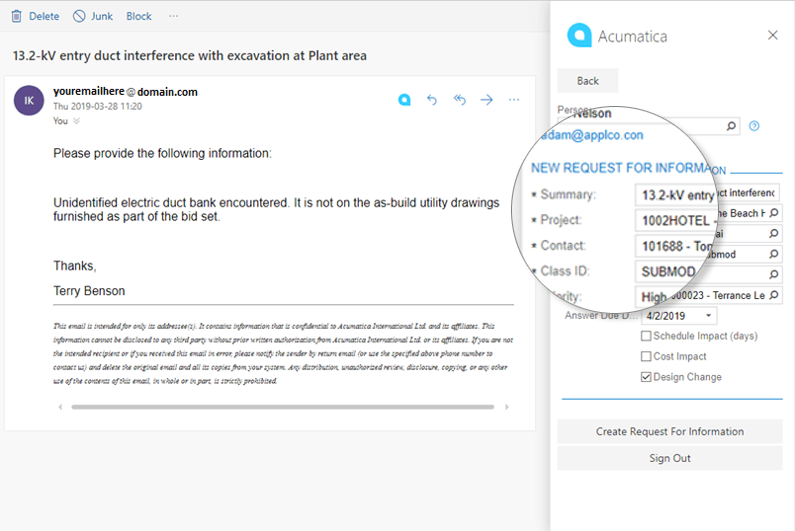Viewport: 795px width, 531px height.
Task: Close the Acumatica panel
Action: [773, 36]
